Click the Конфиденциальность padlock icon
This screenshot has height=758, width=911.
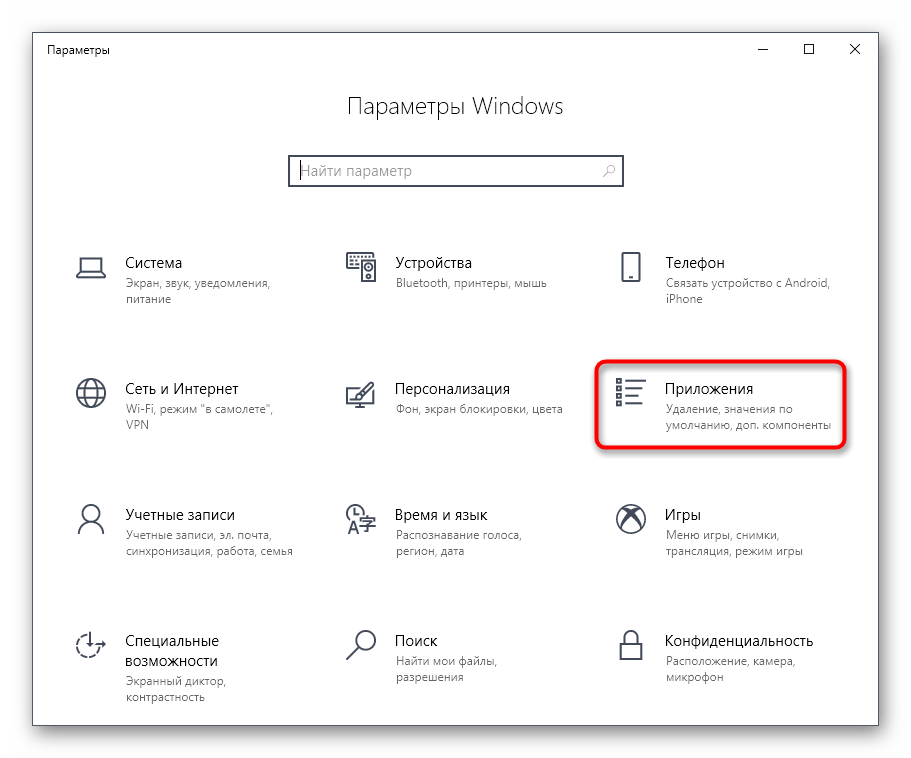click(x=631, y=645)
